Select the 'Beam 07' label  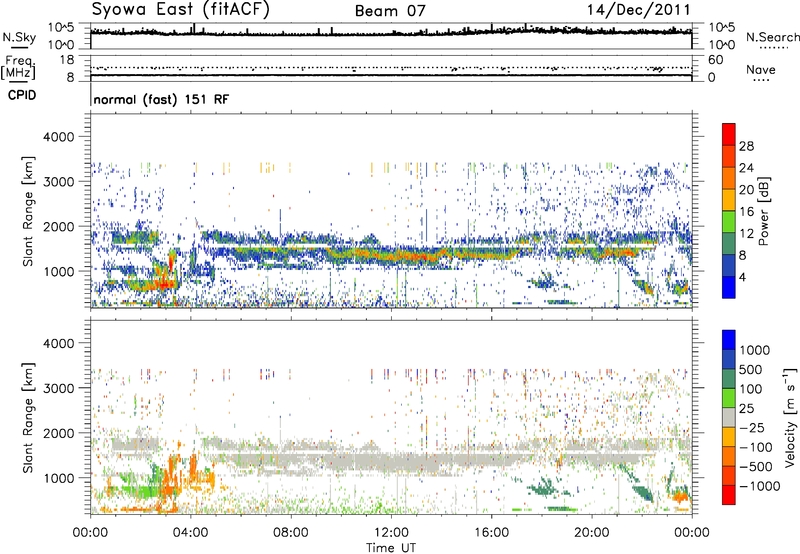point(390,11)
